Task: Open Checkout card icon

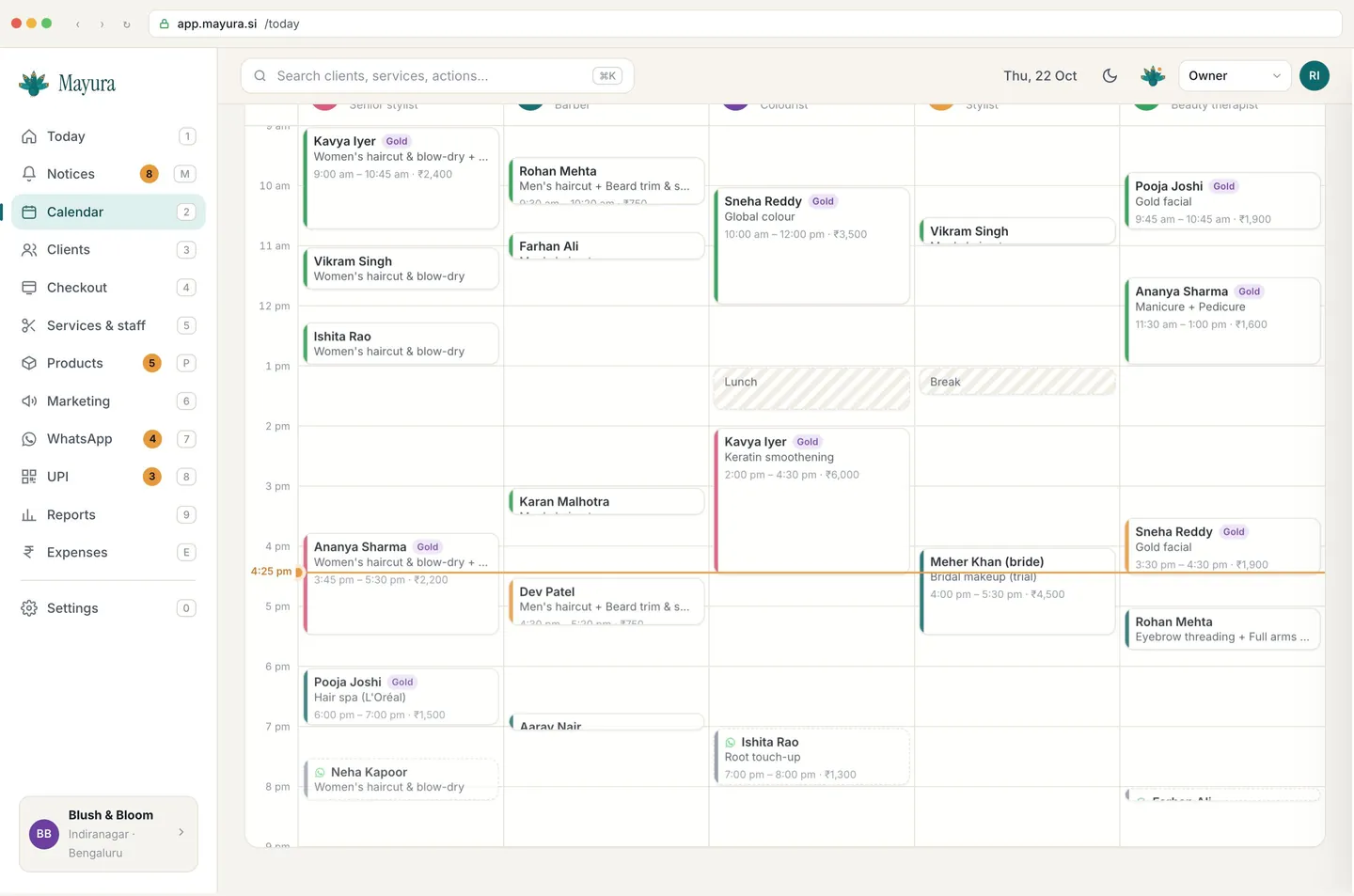Action: tap(29, 288)
